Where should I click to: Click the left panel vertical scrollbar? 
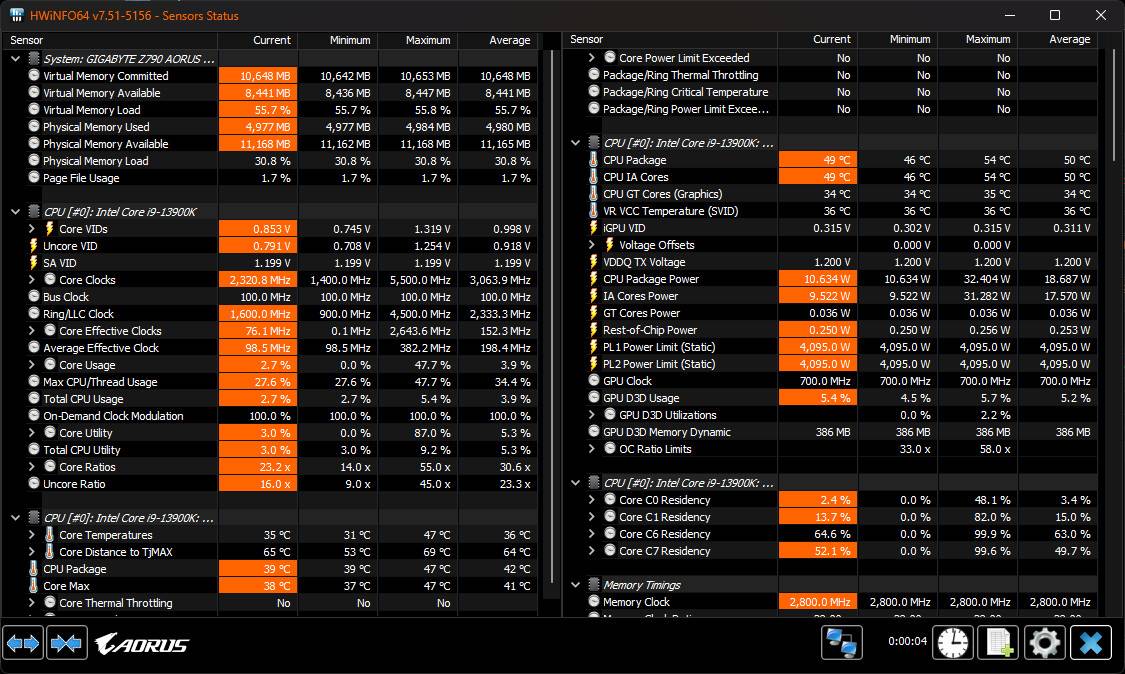pyautogui.click(x=553, y=300)
